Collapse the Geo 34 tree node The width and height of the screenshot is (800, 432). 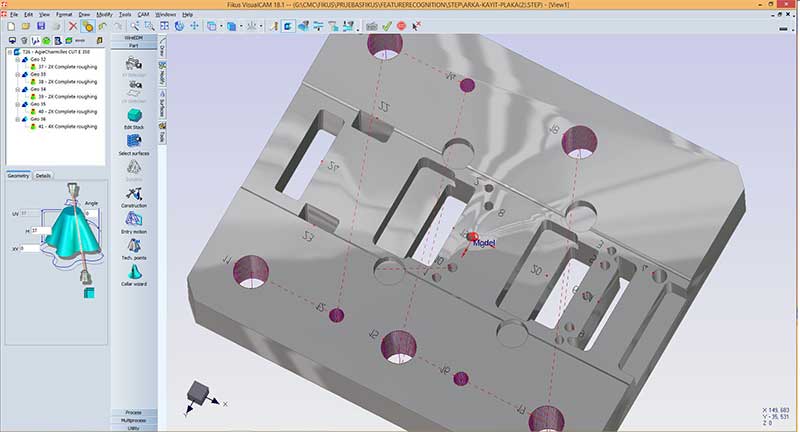pyautogui.click(x=18, y=89)
